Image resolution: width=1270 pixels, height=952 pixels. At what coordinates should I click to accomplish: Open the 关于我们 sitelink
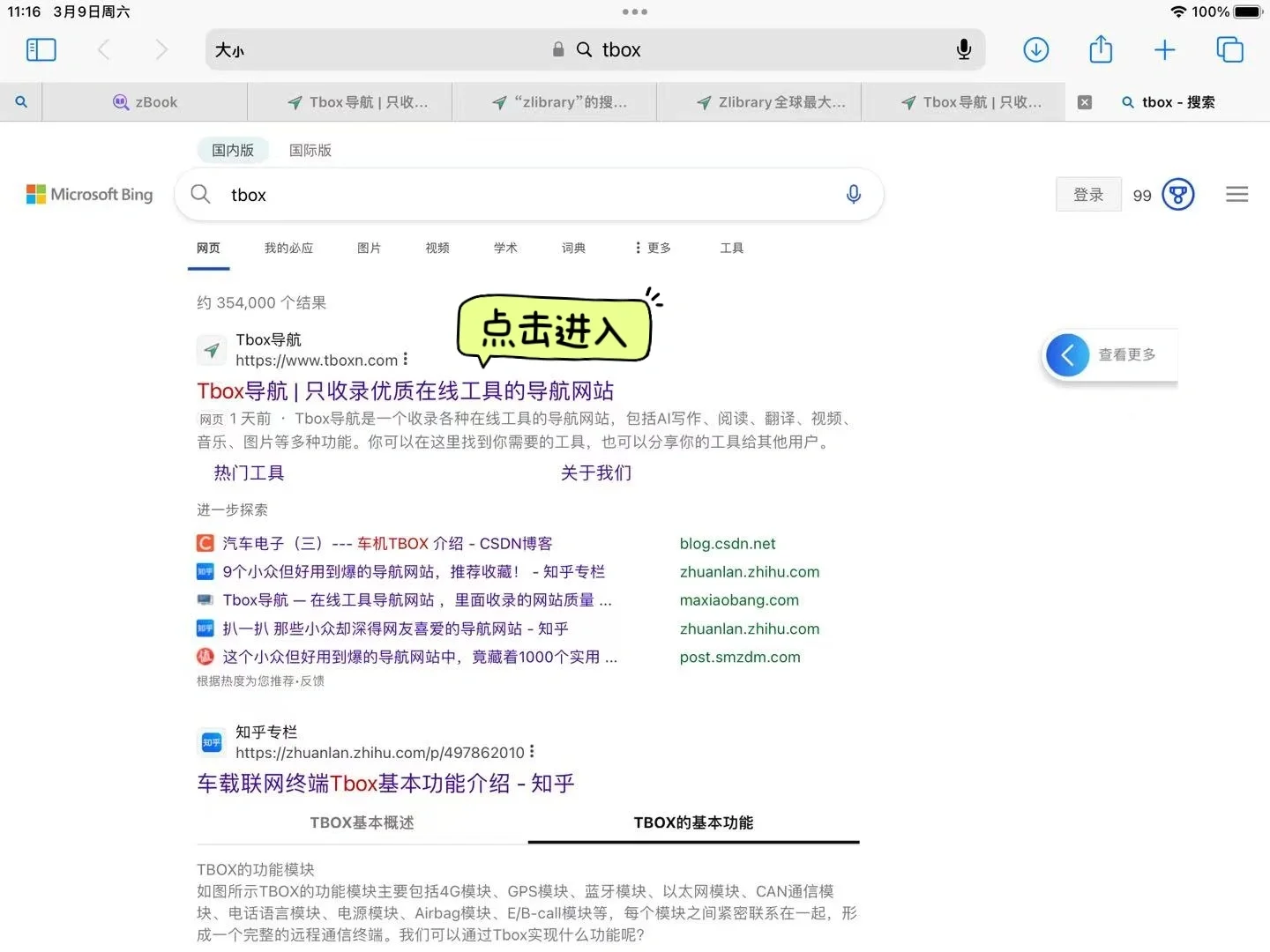(596, 472)
